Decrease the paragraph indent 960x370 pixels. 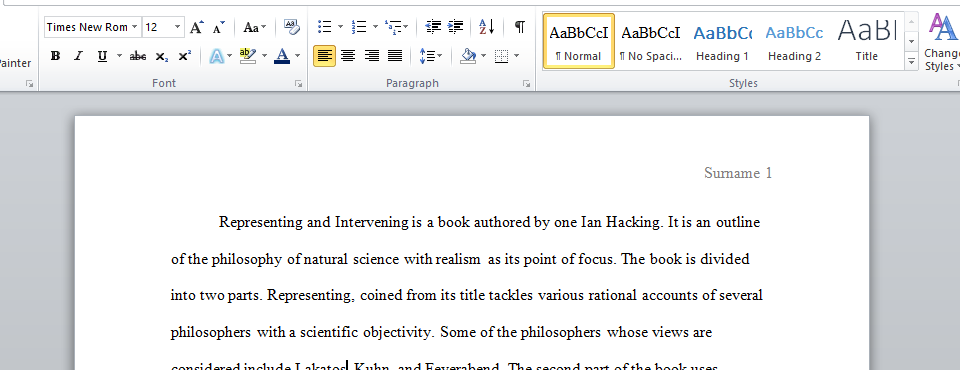[x=433, y=27]
